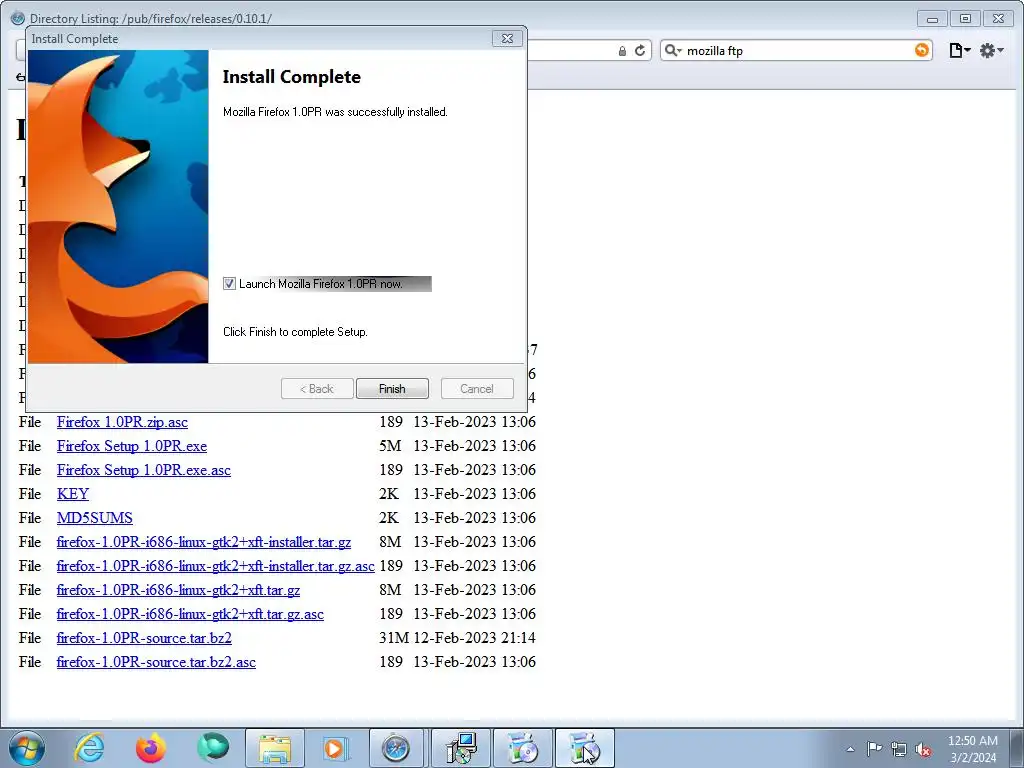Open the Firefox 1.0PR.zip.asc link
1024x768 pixels.
tap(122, 422)
